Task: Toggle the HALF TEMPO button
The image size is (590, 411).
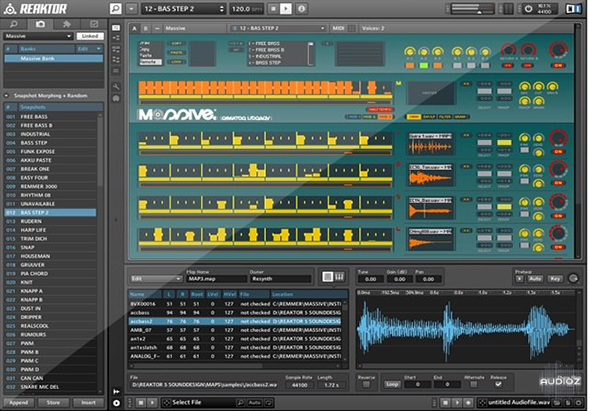Action: [x=379, y=109]
